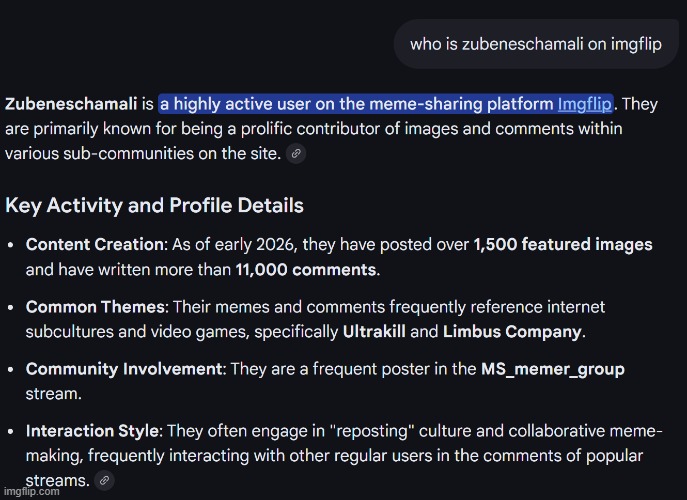This screenshot has width=687, height=500.
Task: Click the 'Interaction Style' bullet label
Action: click(92, 431)
